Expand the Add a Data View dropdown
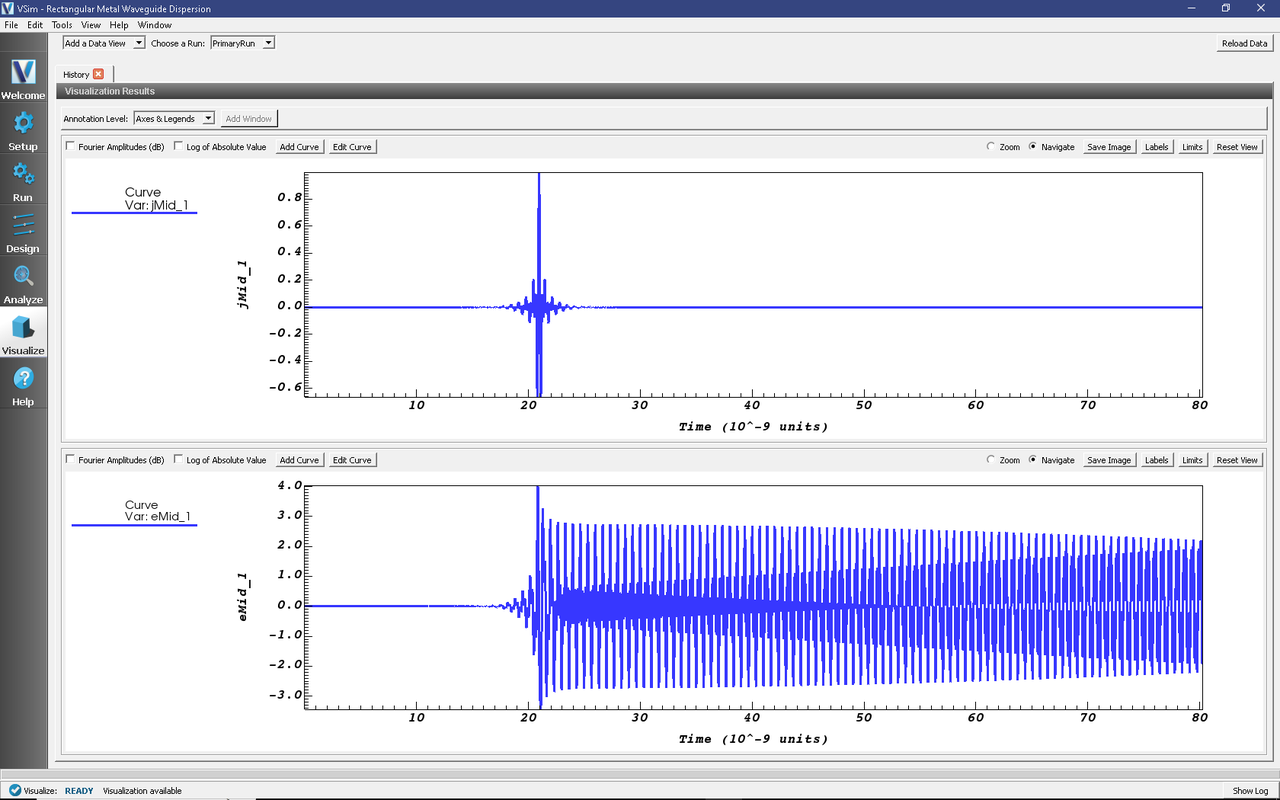 point(104,43)
